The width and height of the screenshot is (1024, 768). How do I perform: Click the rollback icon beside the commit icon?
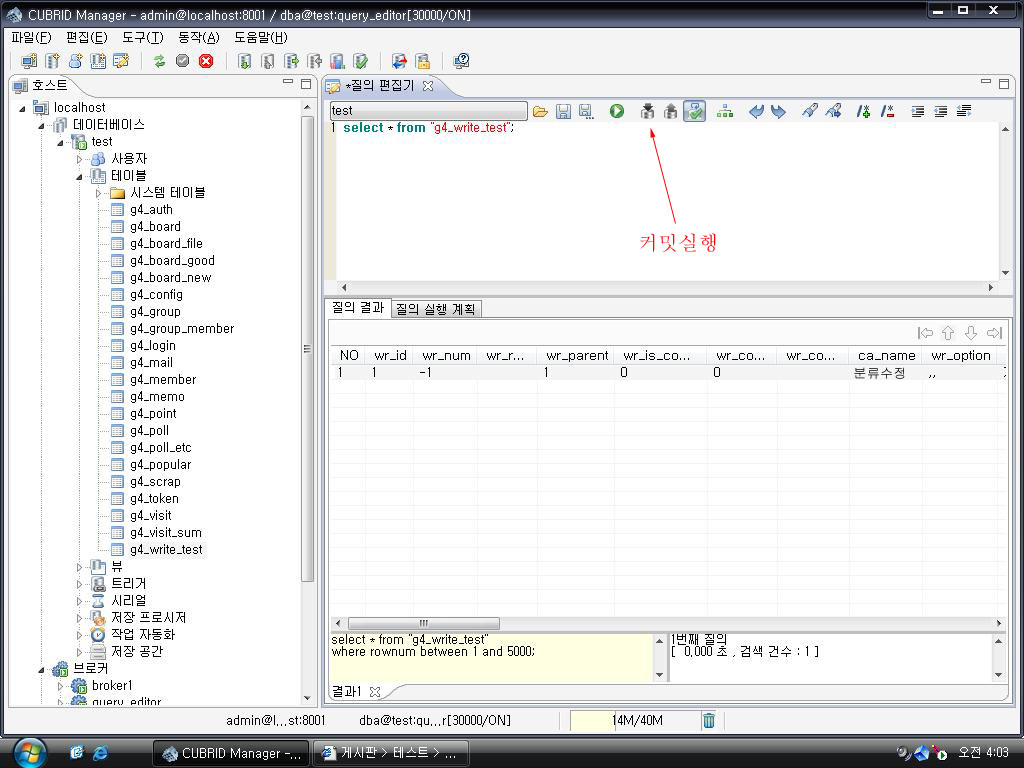click(670, 111)
